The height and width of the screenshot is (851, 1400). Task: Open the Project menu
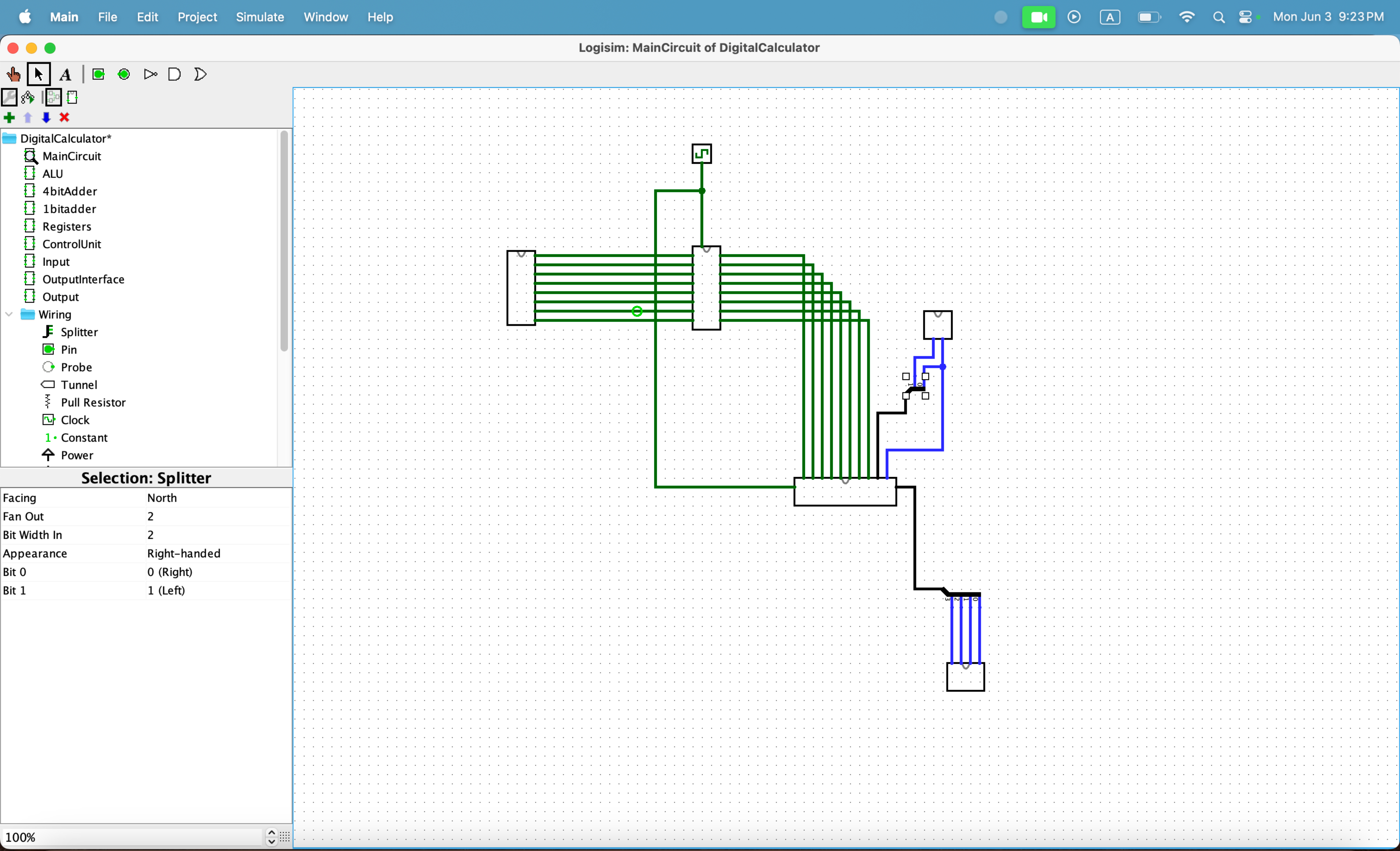(x=197, y=17)
